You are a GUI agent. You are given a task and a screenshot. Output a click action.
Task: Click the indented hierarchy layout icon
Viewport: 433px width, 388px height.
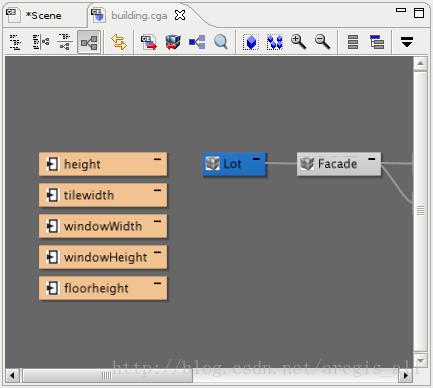click(x=377, y=42)
